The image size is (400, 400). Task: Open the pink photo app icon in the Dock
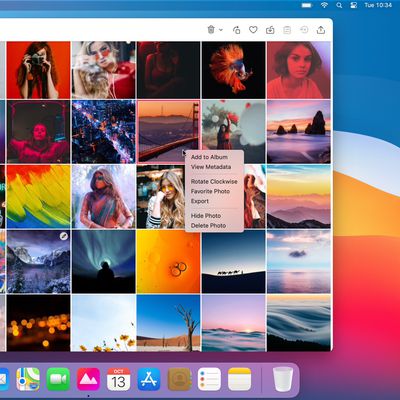tap(88, 379)
